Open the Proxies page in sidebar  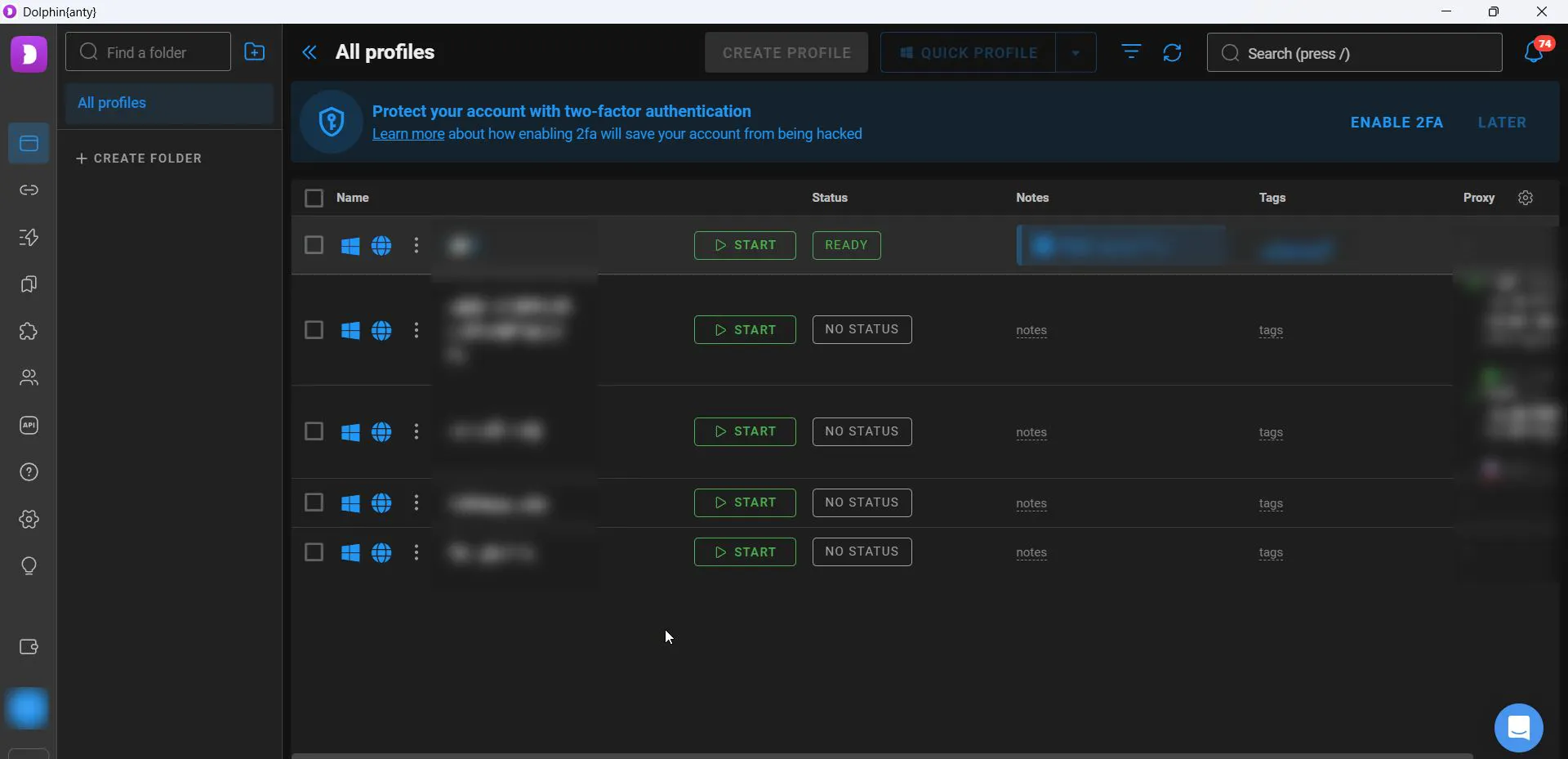tap(29, 190)
